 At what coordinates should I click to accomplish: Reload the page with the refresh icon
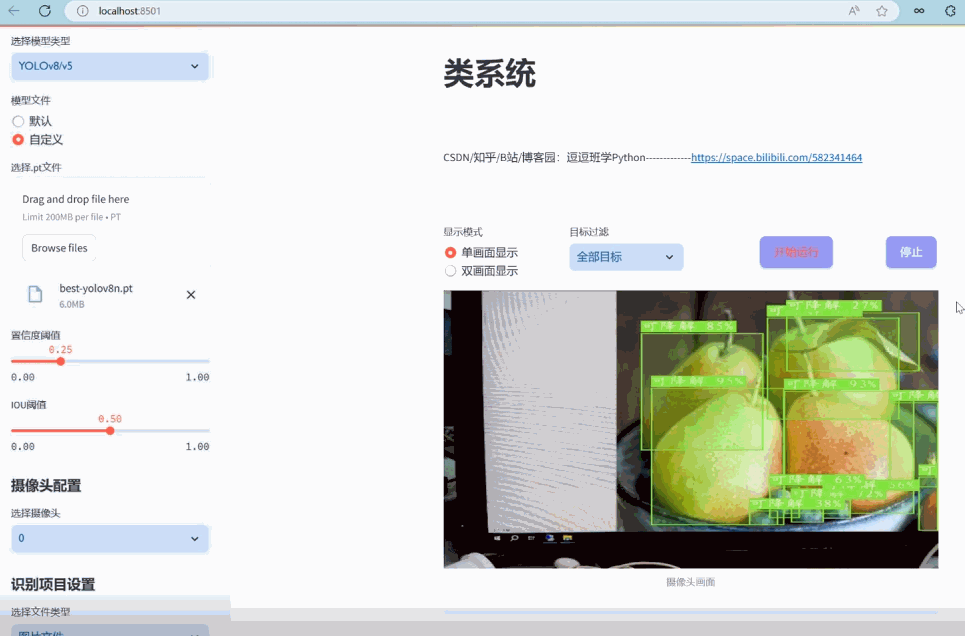44,10
